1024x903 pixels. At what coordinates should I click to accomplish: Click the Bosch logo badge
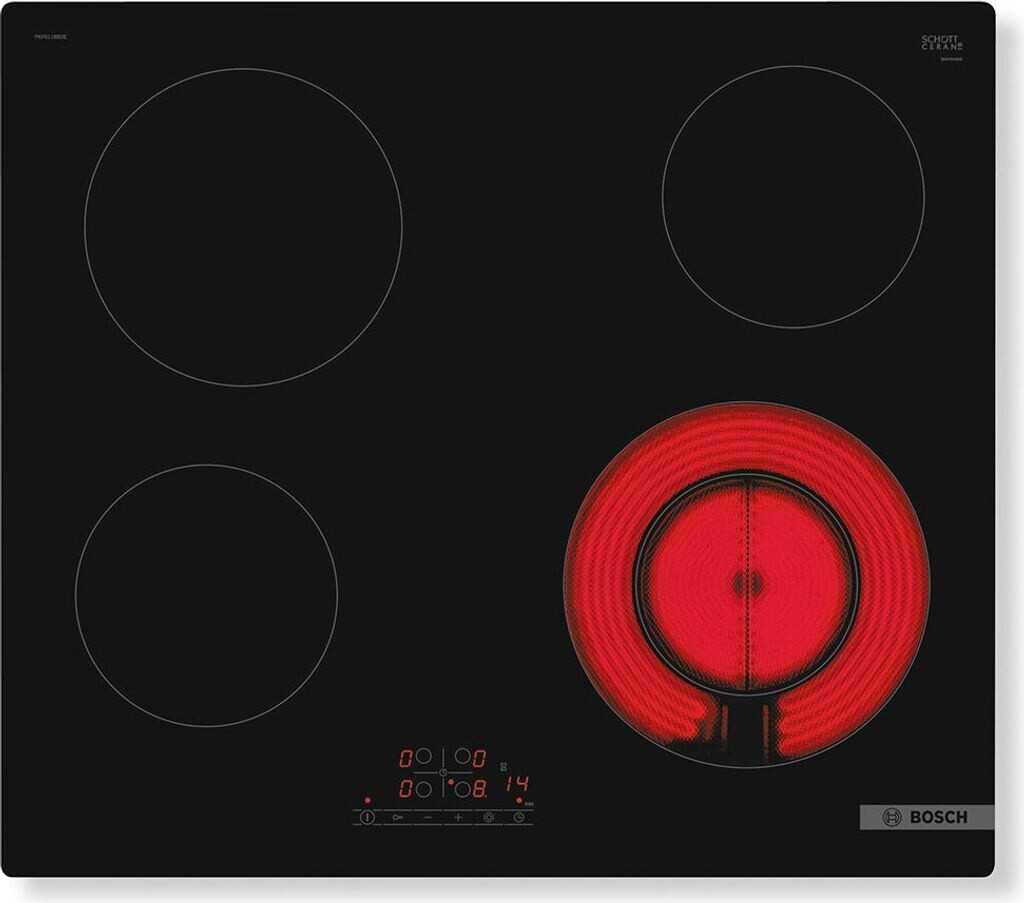coord(926,817)
